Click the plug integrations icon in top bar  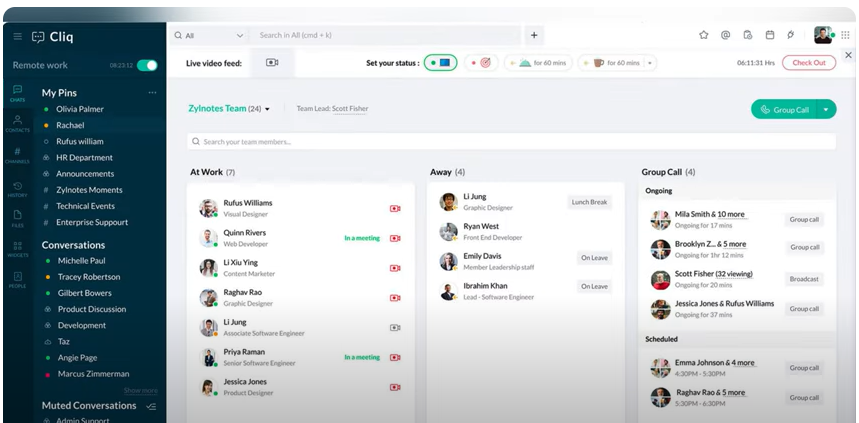[791, 35]
